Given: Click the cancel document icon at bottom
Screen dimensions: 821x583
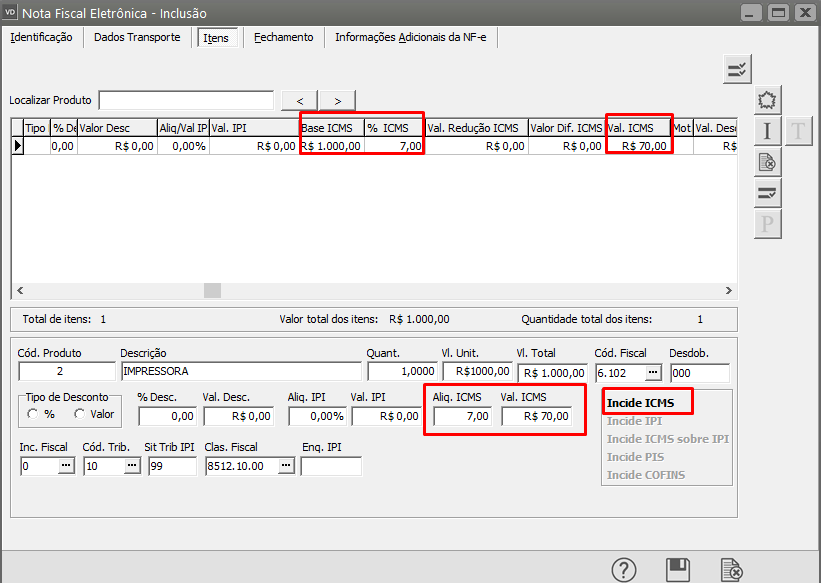Looking at the screenshot, I should [732, 570].
